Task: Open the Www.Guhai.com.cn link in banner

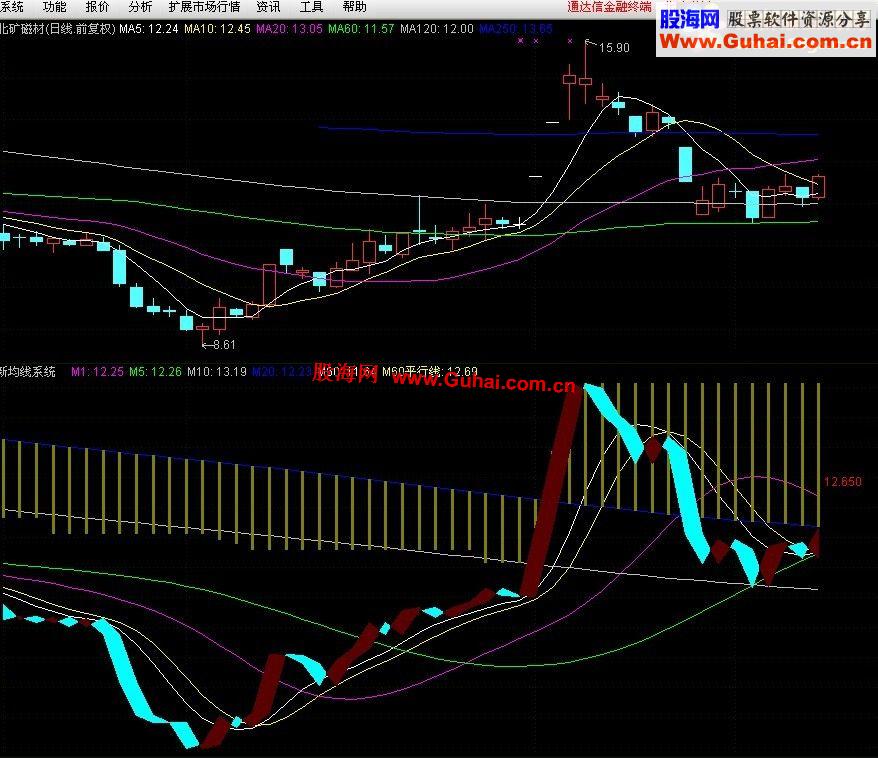Action: click(765, 41)
